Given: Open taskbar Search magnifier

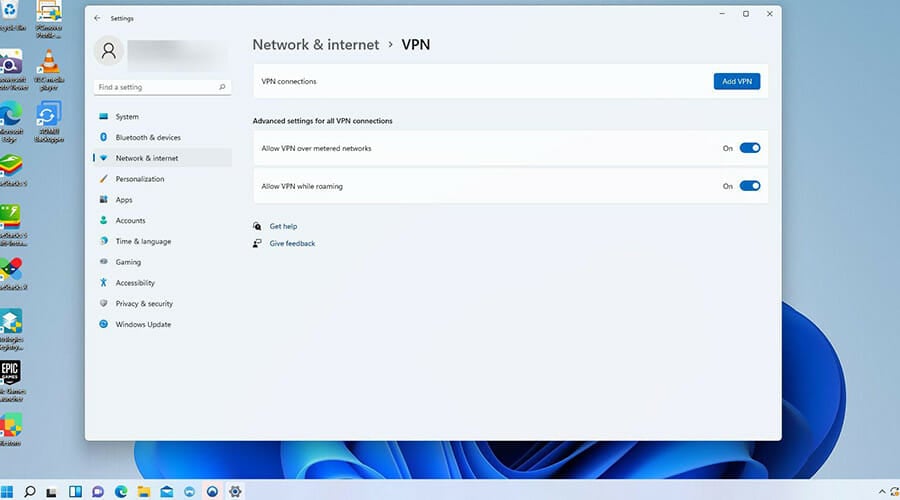Looking at the screenshot, I should (x=30, y=491).
